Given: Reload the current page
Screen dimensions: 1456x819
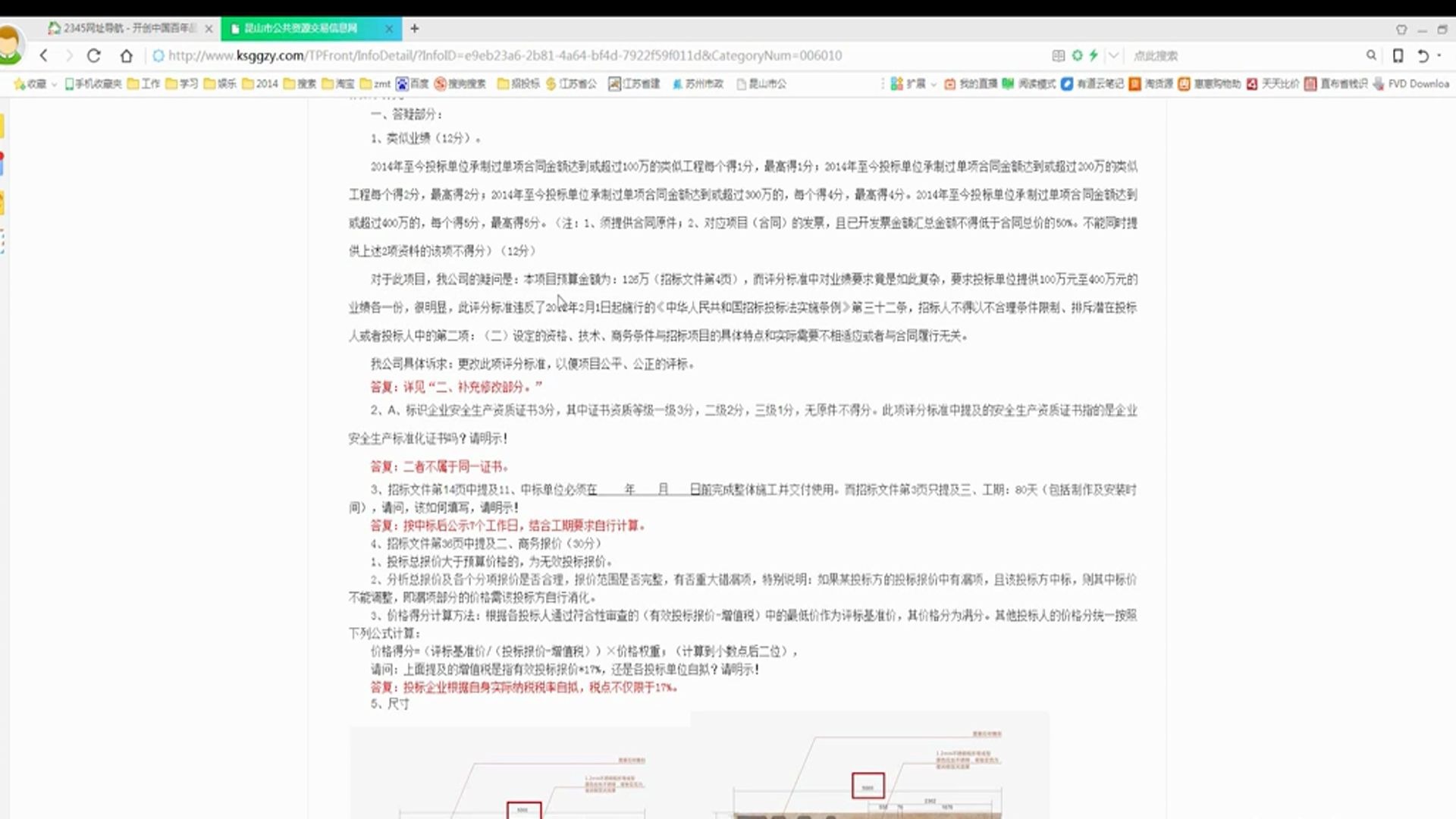Looking at the screenshot, I should click(93, 55).
